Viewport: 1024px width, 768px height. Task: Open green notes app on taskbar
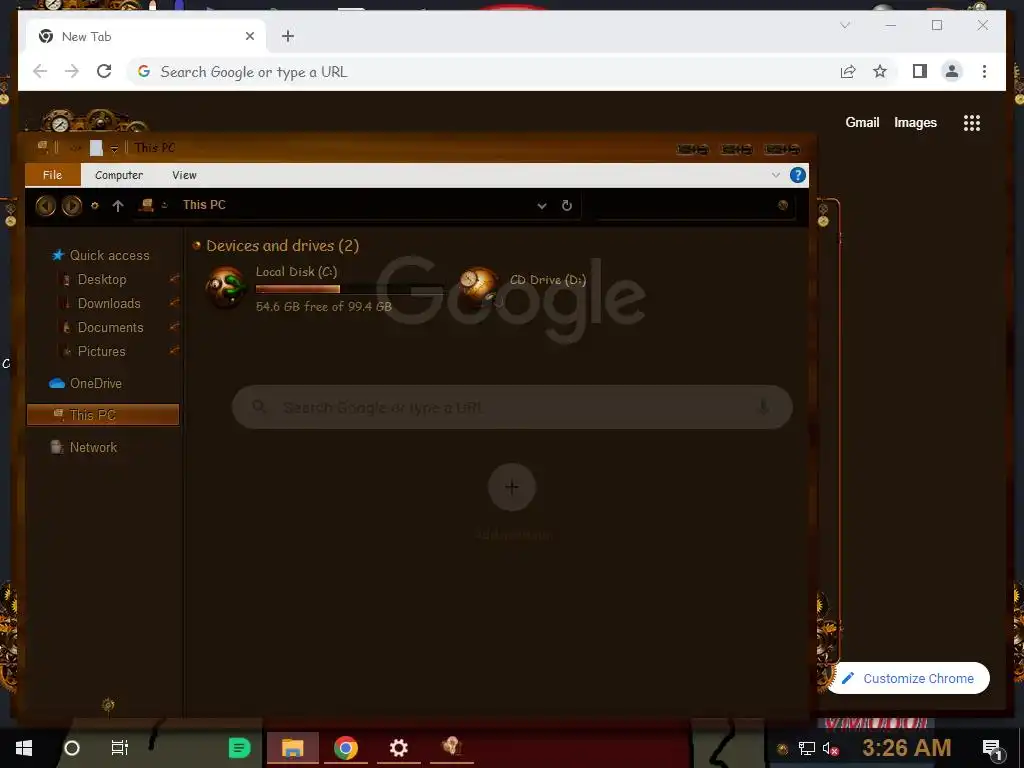point(239,748)
